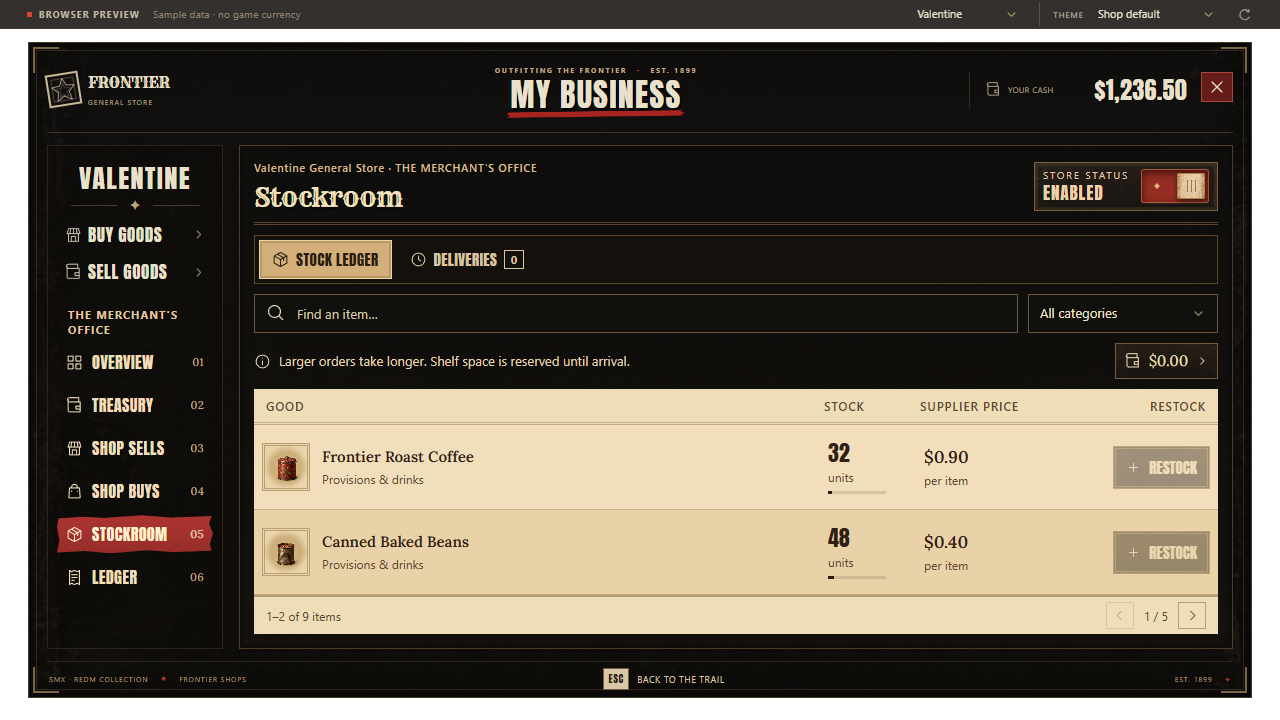Switch to the Stock Ledger tab

click(325, 260)
